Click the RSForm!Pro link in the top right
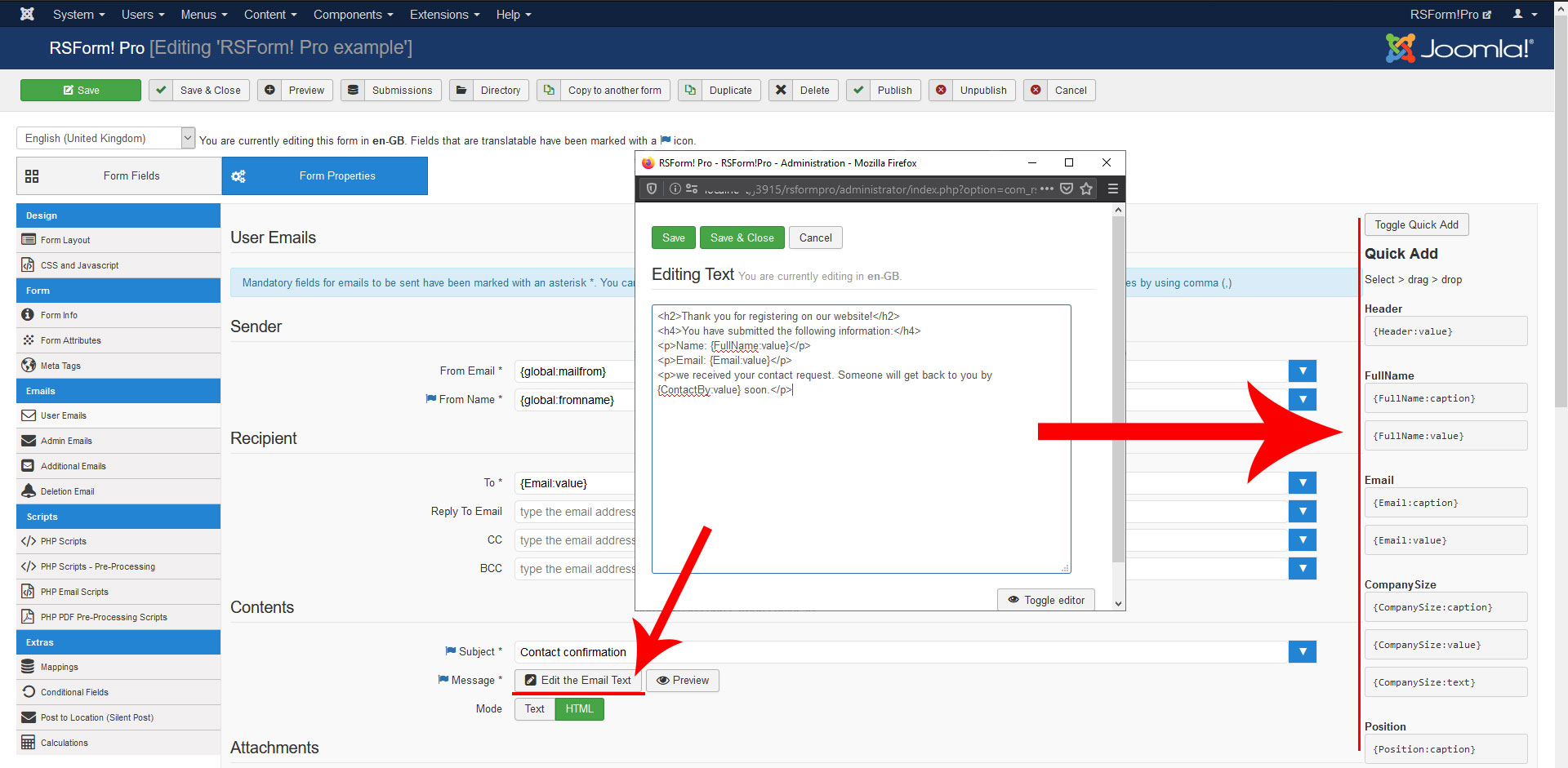Image resolution: width=1568 pixels, height=768 pixels. 1450,14
